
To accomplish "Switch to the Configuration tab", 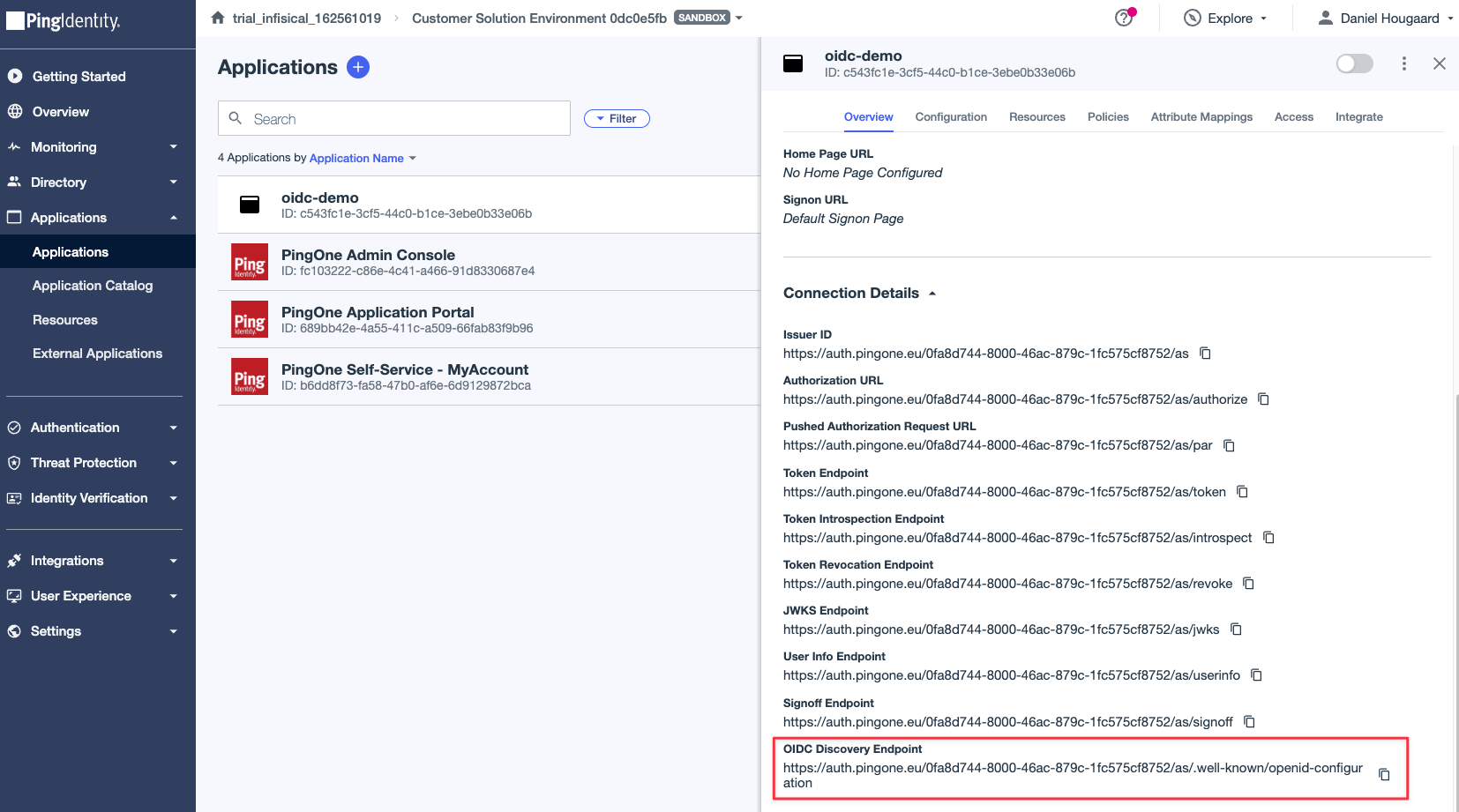I will 951,117.
